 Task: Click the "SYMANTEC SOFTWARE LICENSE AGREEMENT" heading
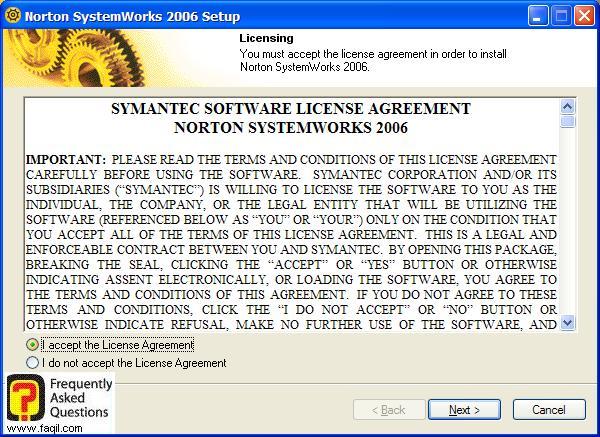[x=291, y=109]
